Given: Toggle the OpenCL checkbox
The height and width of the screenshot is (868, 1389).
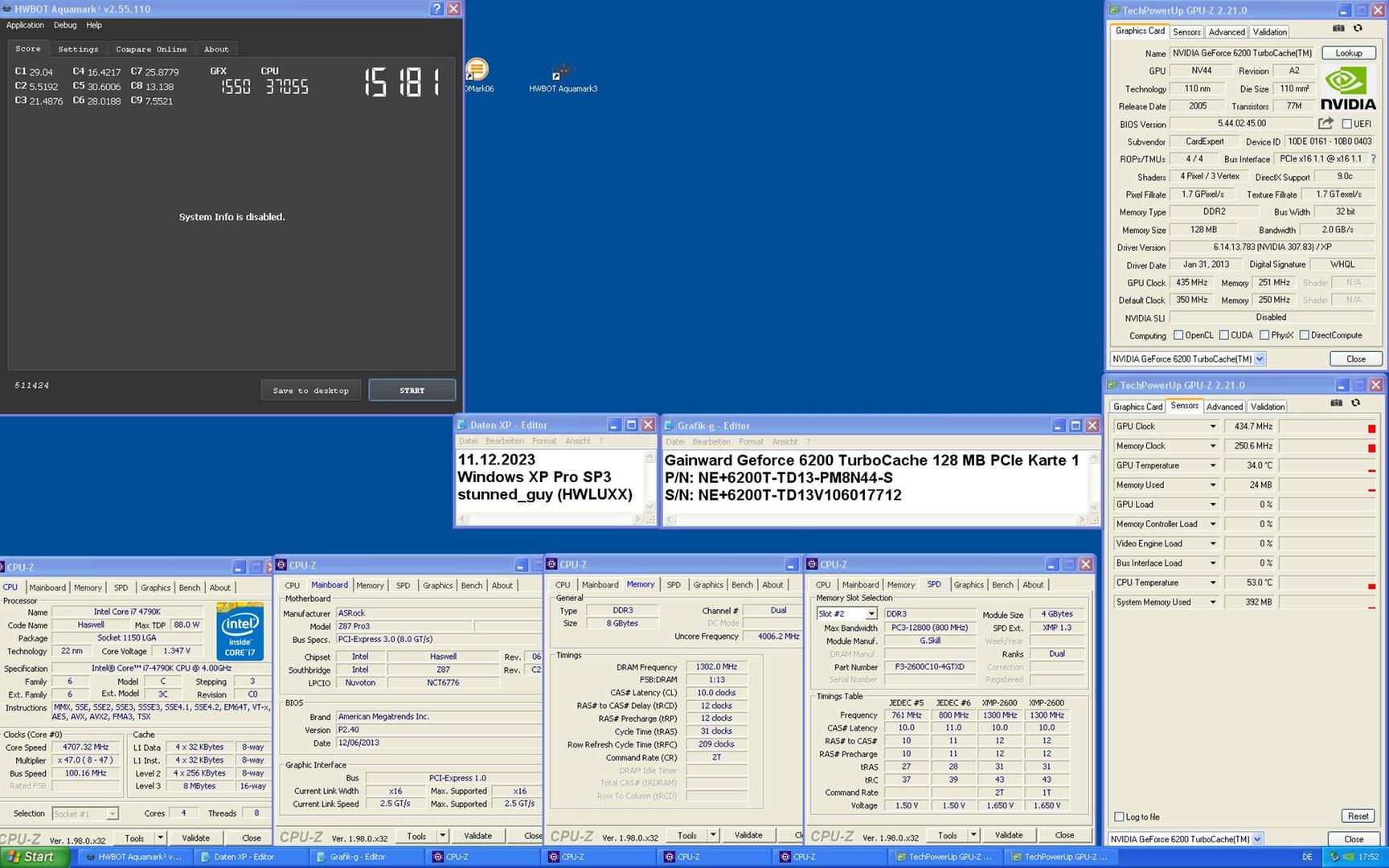Looking at the screenshot, I should 1178,335.
